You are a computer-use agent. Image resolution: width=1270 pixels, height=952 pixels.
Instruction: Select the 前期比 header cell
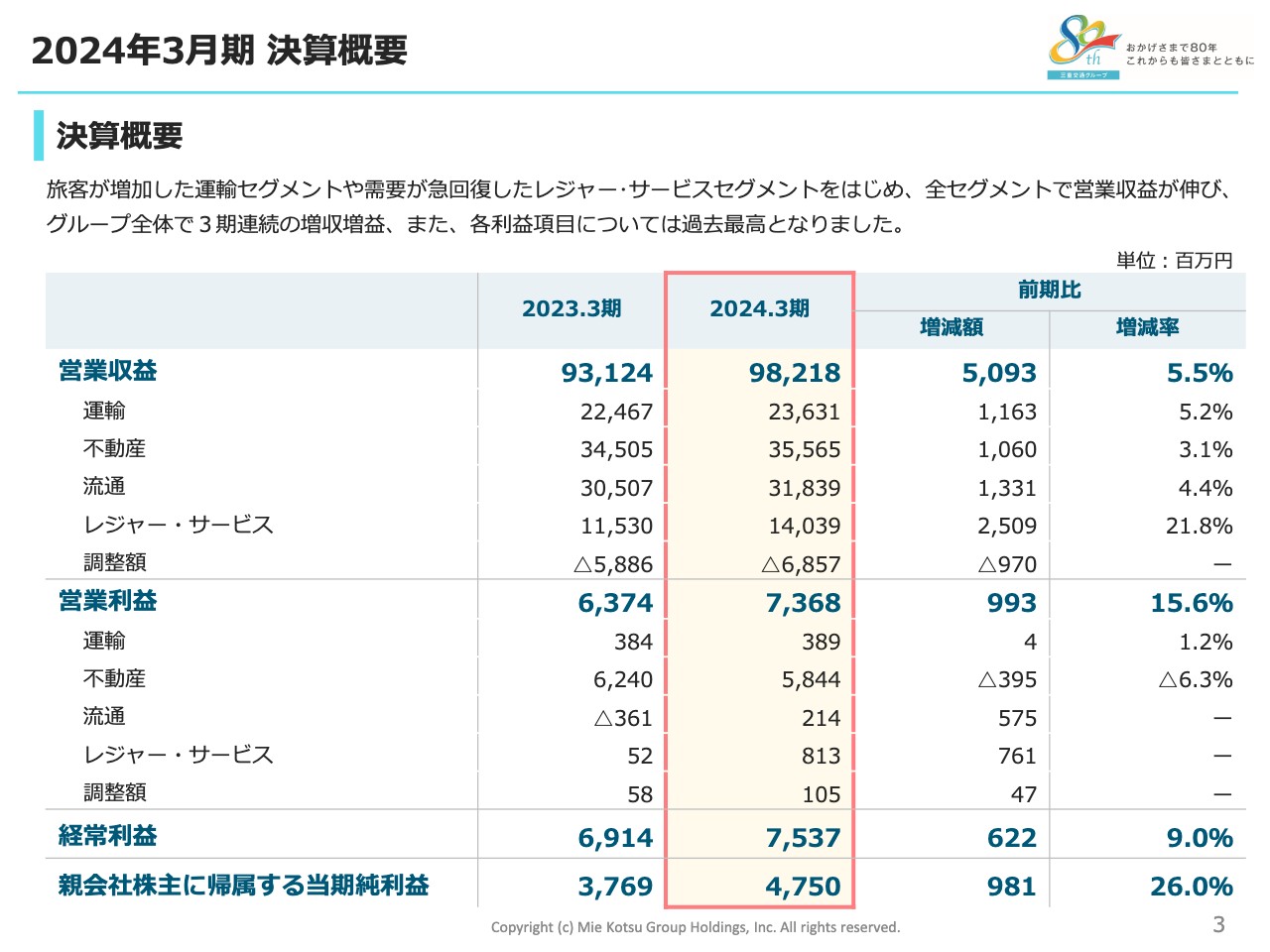tap(1047, 290)
